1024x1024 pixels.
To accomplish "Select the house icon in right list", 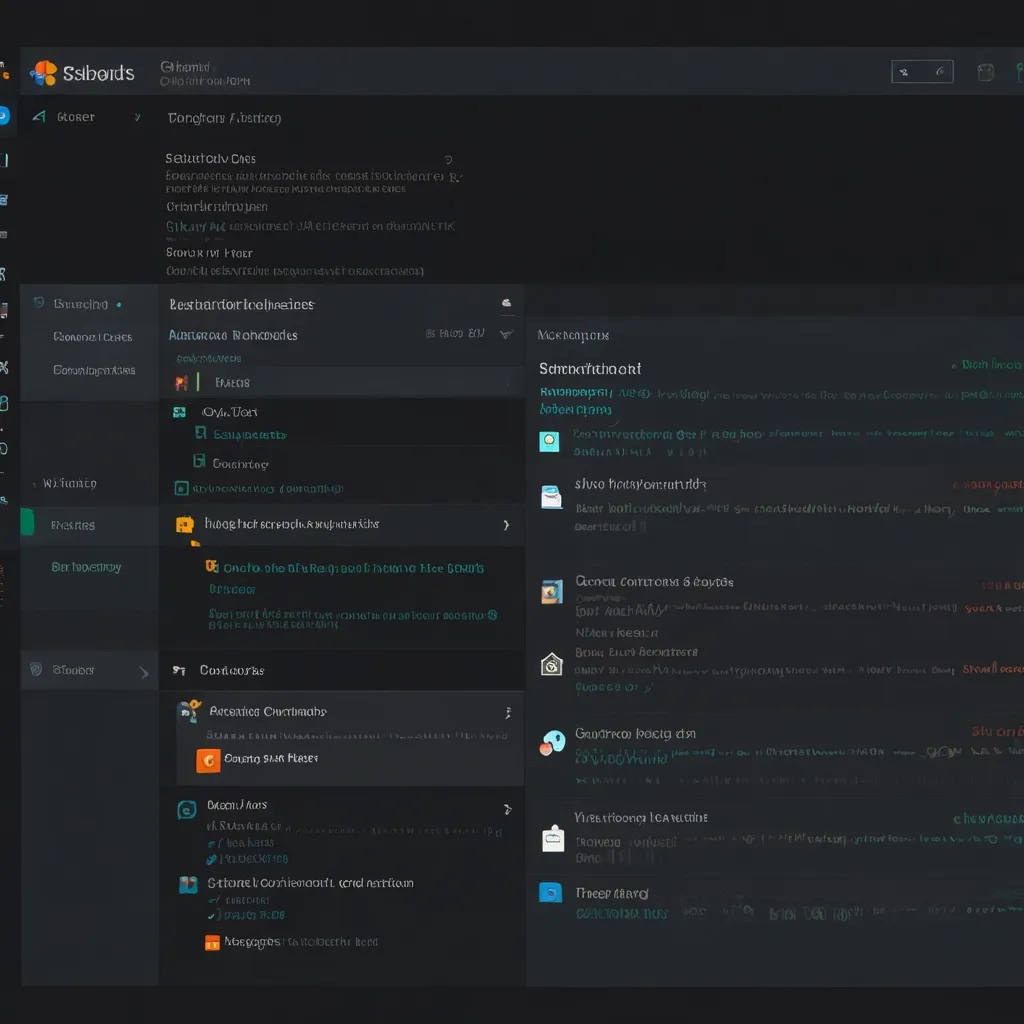I will click(551, 663).
